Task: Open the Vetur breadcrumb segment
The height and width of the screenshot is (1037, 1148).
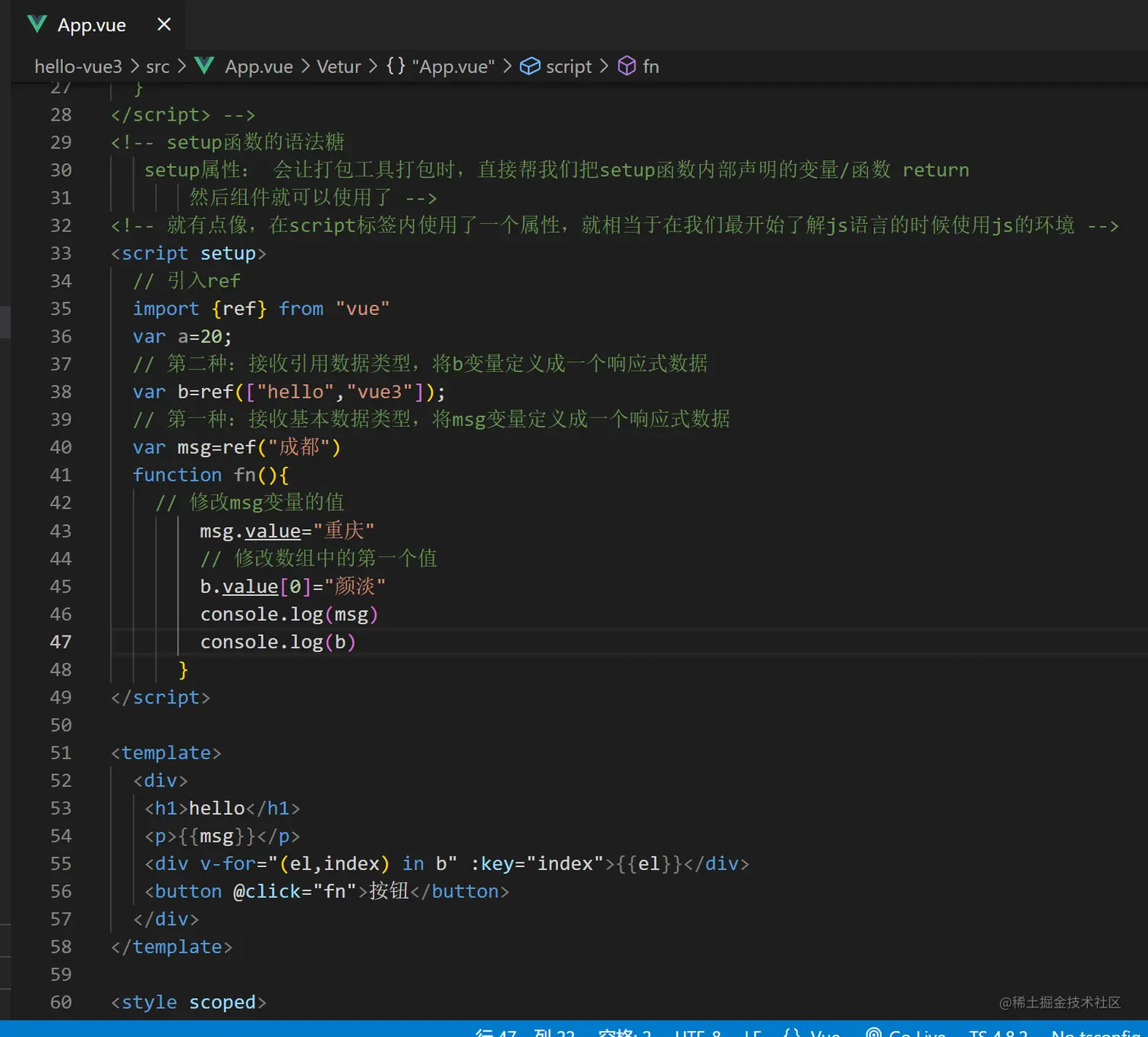Action: click(339, 67)
